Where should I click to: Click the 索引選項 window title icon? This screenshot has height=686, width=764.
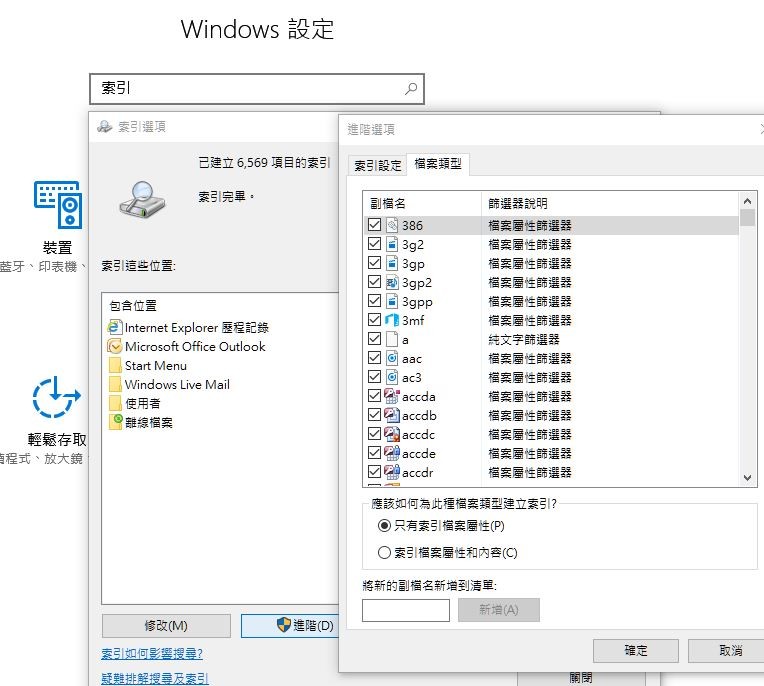[104, 127]
